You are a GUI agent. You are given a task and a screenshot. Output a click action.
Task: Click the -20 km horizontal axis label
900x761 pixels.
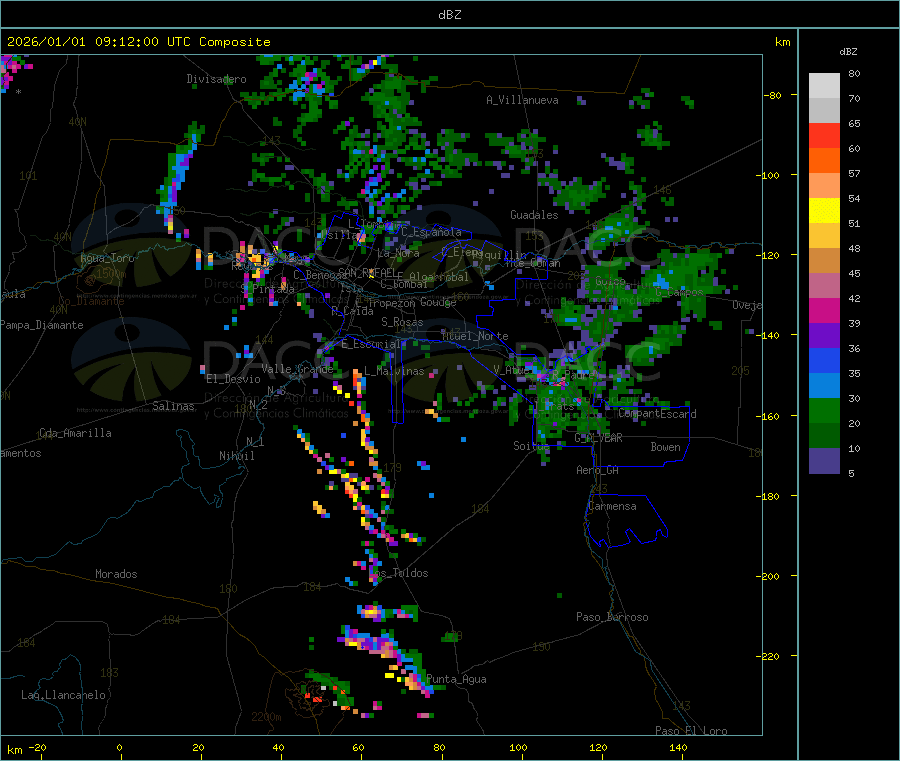(37, 747)
